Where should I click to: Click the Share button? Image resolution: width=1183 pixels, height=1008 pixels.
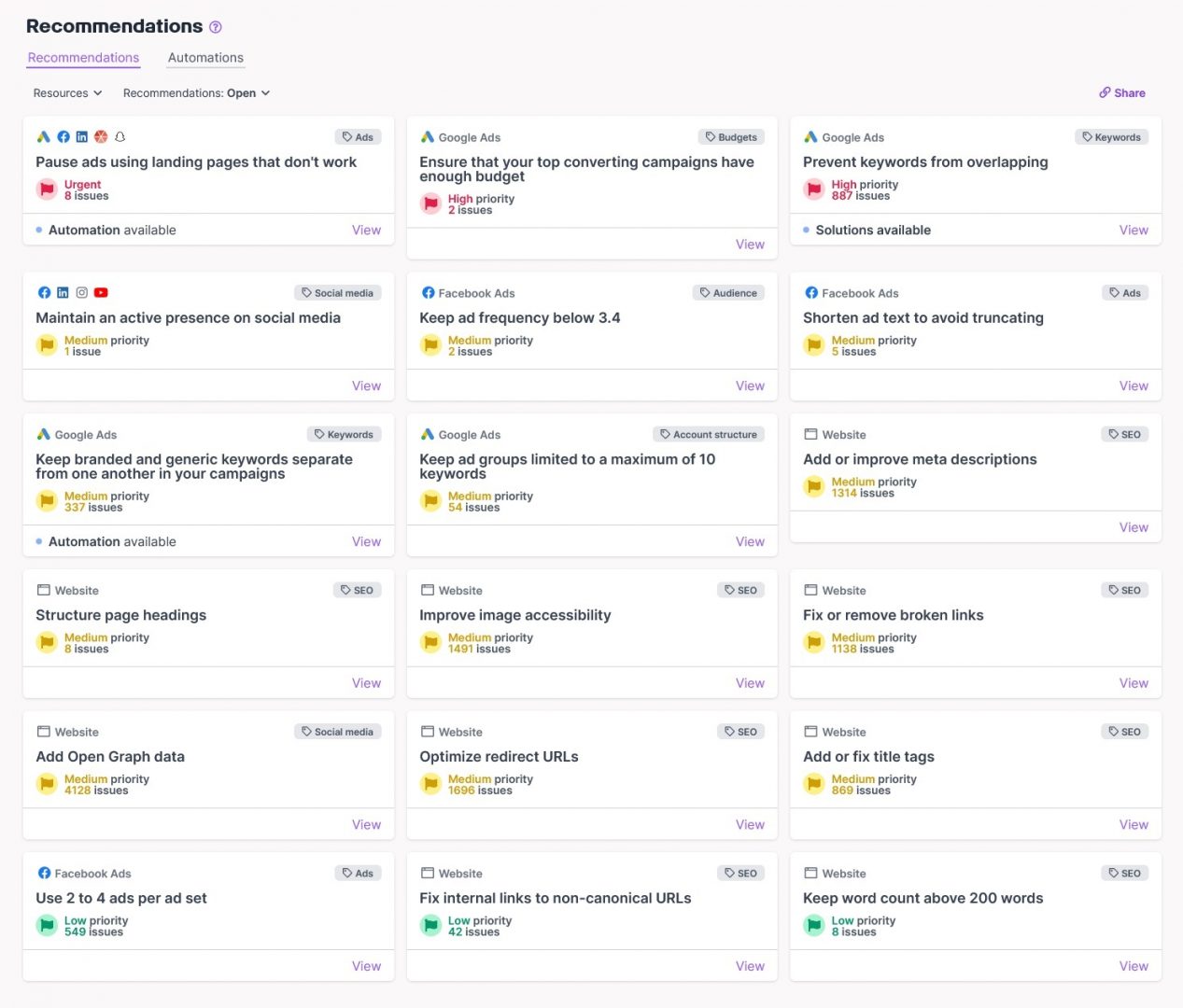click(1121, 92)
